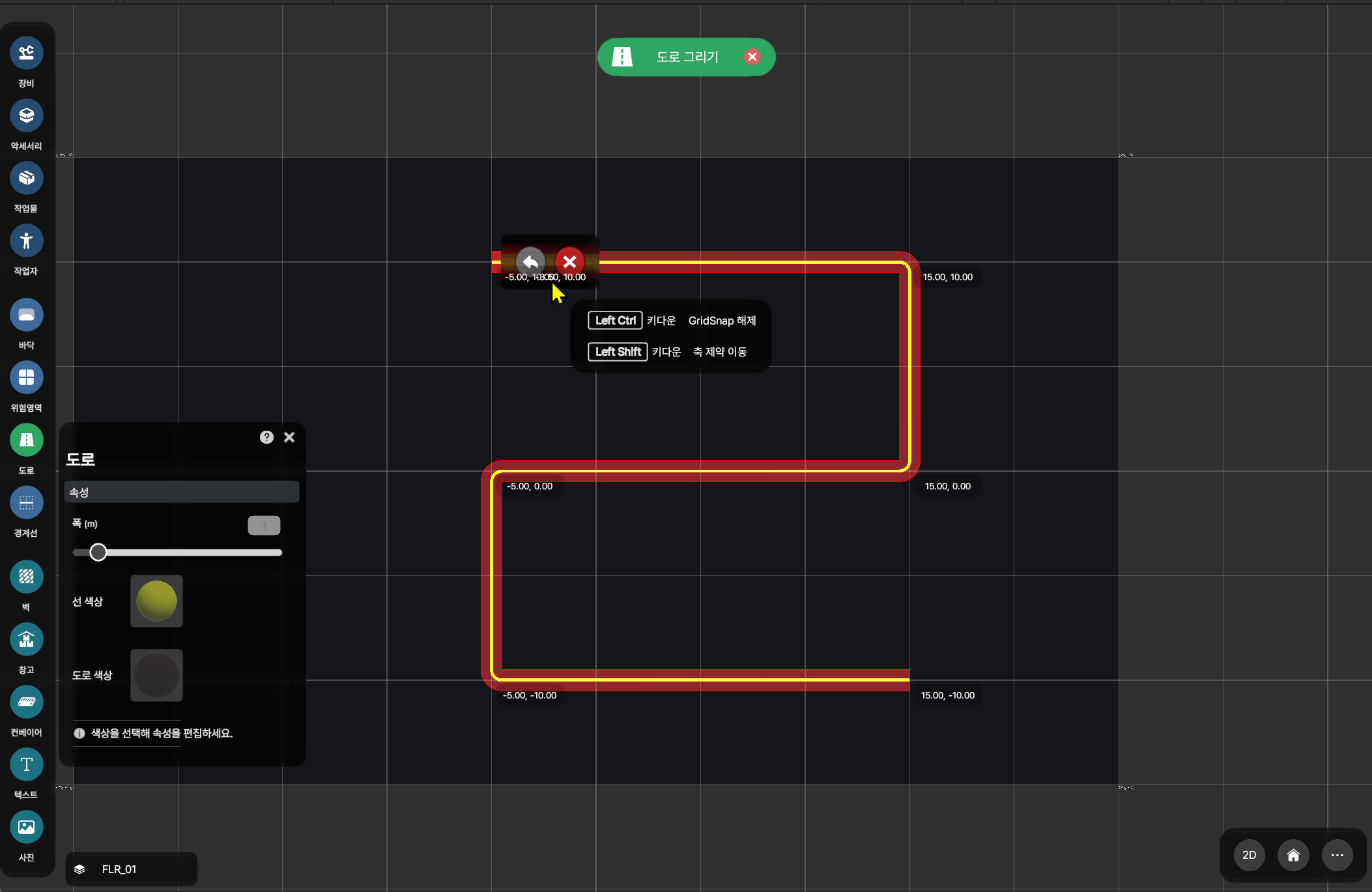
Task: Open the three-dots more options menu
Action: point(1337,855)
